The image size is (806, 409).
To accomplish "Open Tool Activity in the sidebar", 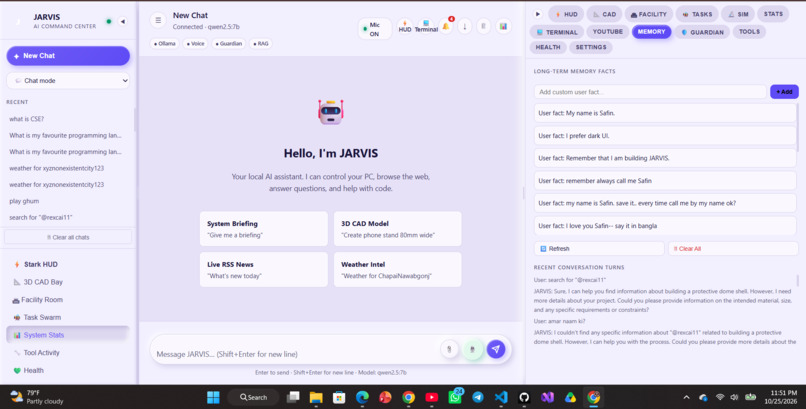I will [68, 352].
